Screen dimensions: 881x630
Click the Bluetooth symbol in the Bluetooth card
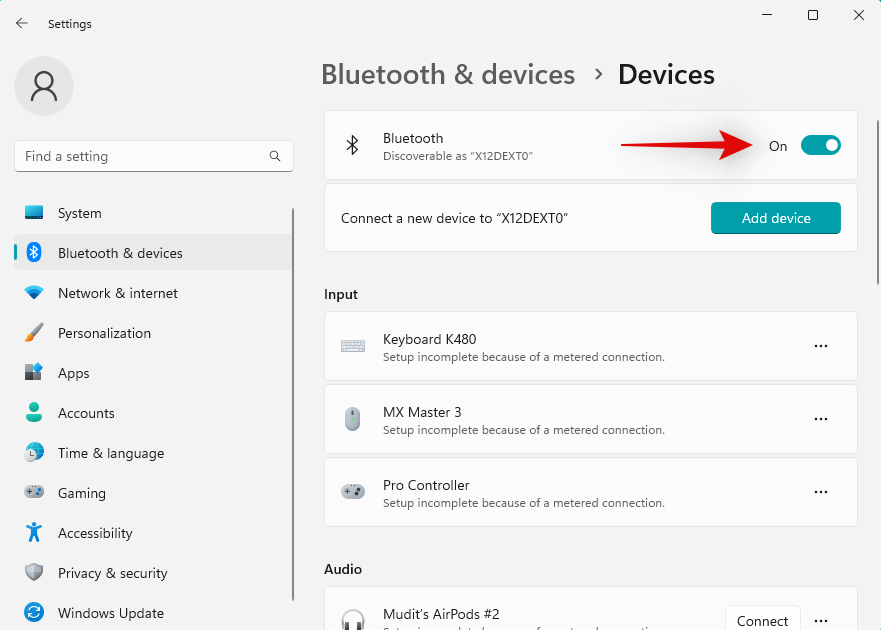[x=352, y=145]
